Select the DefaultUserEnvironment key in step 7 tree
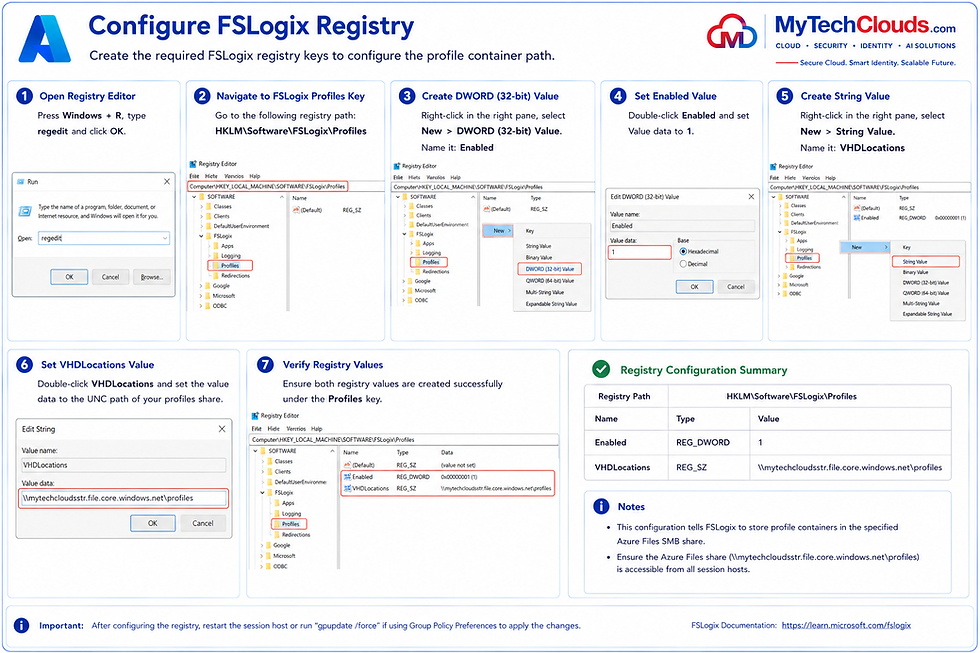 [301, 482]
